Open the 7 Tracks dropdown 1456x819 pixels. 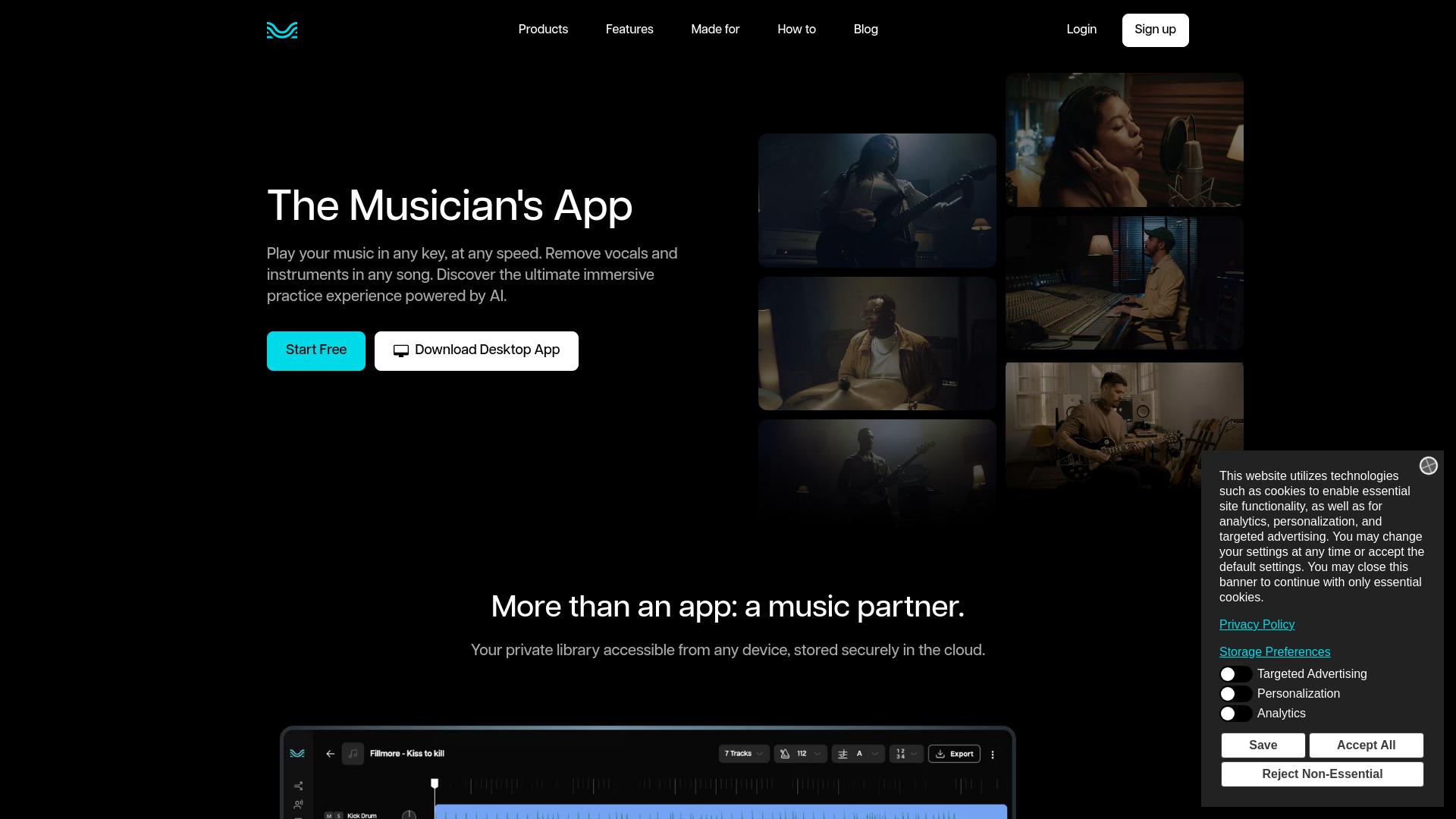click(744, 754)
